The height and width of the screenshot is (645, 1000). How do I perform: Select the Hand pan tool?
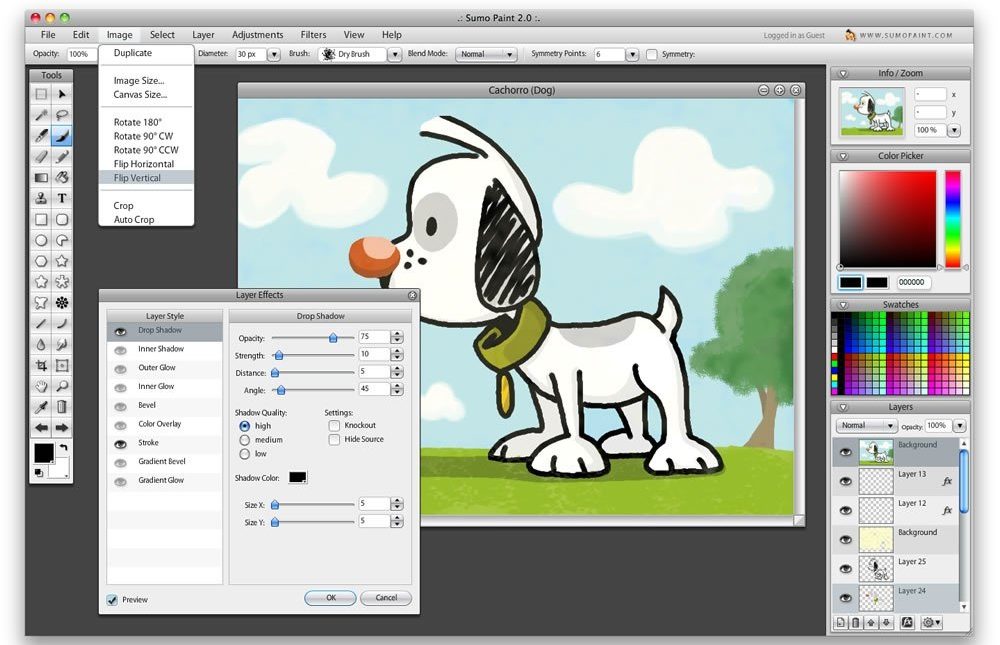[41, 386]
